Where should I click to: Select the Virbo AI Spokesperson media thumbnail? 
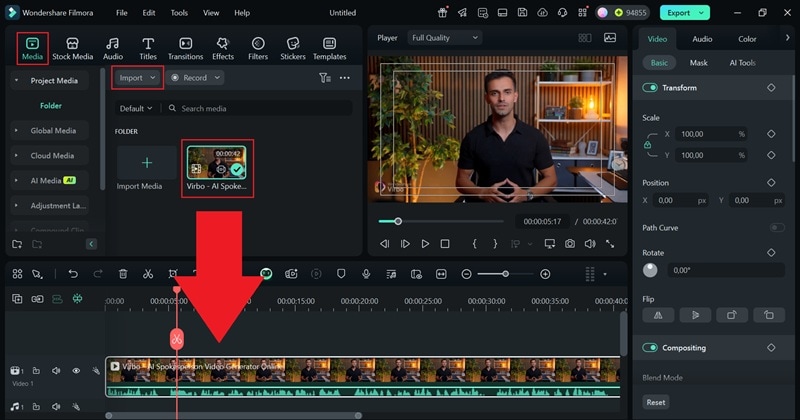[x=216, y=163]
